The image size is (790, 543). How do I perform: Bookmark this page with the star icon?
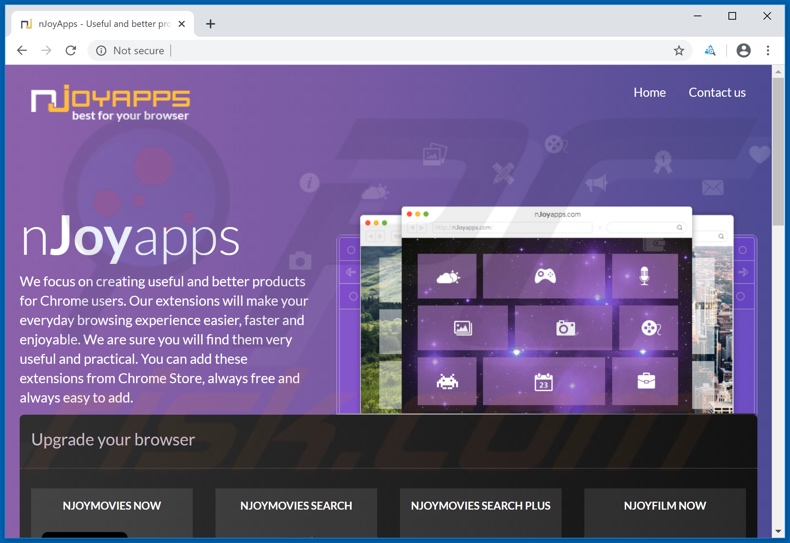[x=679, y=50]
